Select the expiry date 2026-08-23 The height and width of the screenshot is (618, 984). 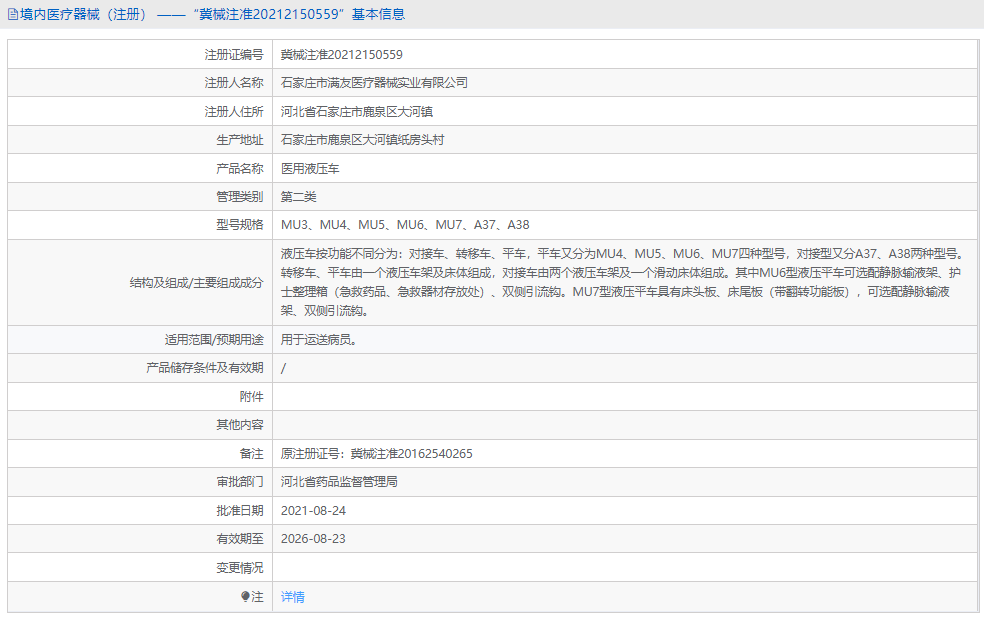tap(313, 539)
